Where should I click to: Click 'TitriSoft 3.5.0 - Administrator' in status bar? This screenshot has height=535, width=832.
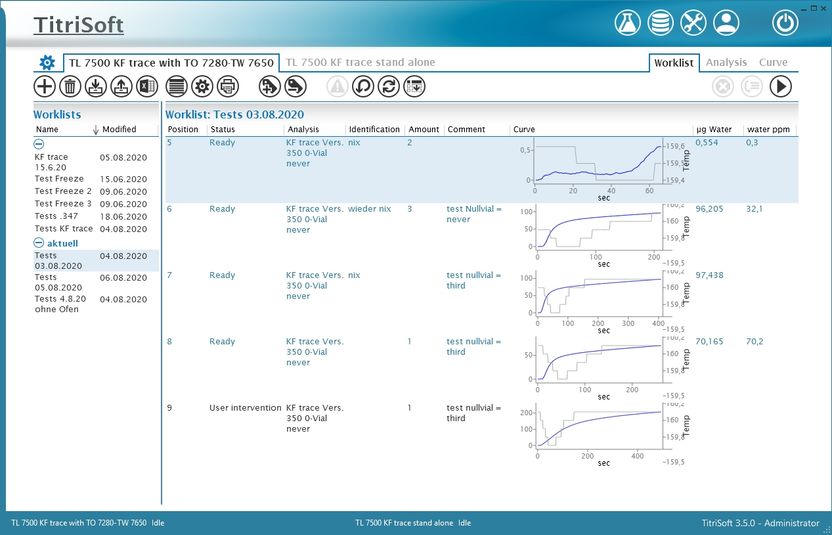[x=760, y=523]
